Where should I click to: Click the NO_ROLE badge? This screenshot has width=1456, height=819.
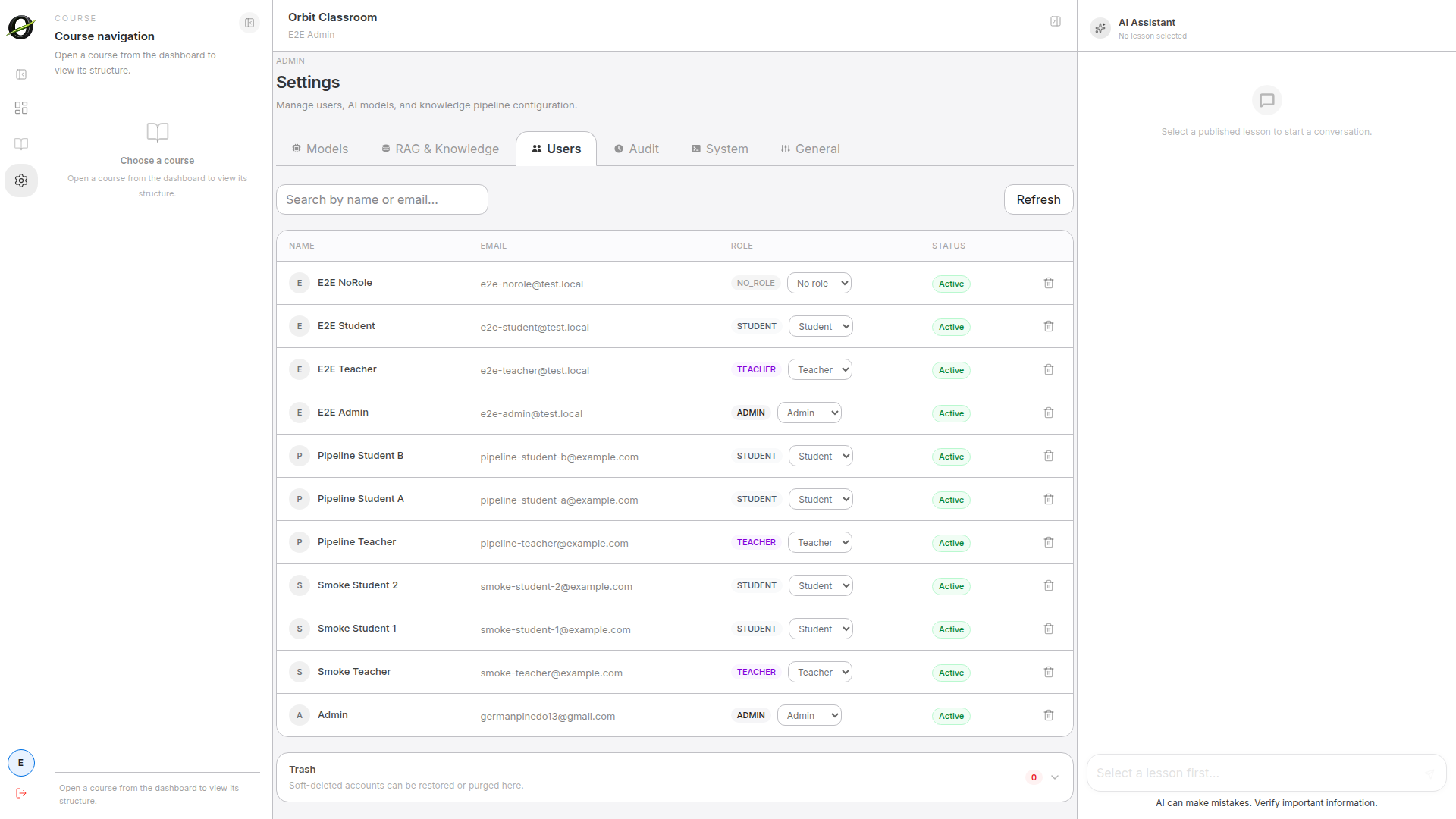755,283
